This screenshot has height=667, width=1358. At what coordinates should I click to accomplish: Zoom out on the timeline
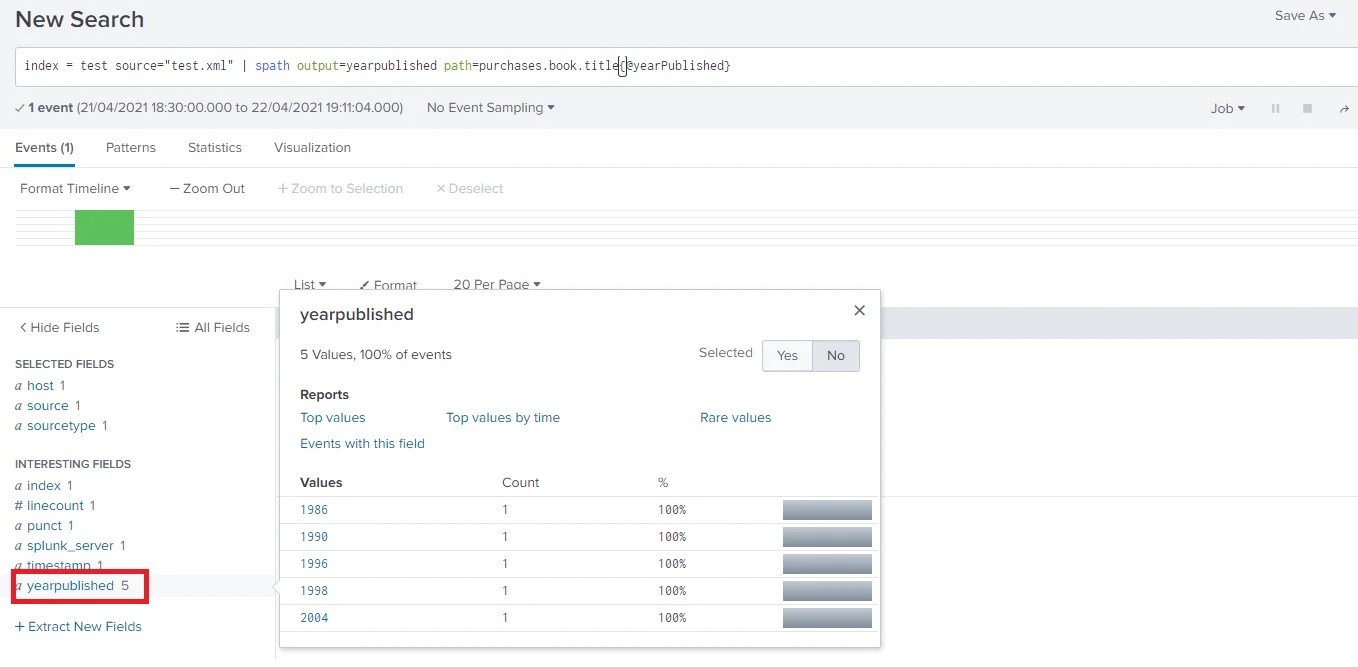coord(206,188)
